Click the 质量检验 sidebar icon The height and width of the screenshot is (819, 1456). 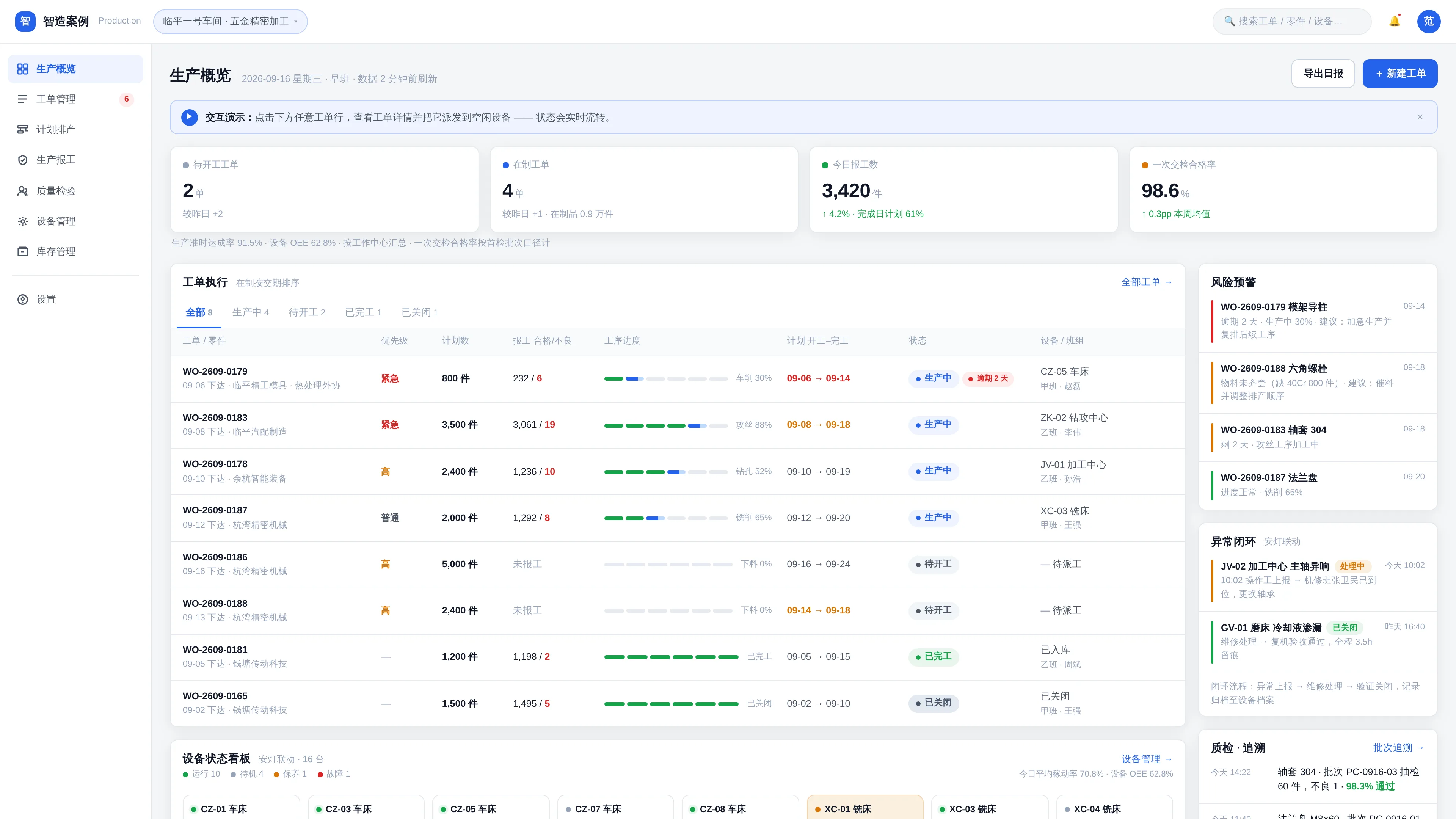point(23,191)
